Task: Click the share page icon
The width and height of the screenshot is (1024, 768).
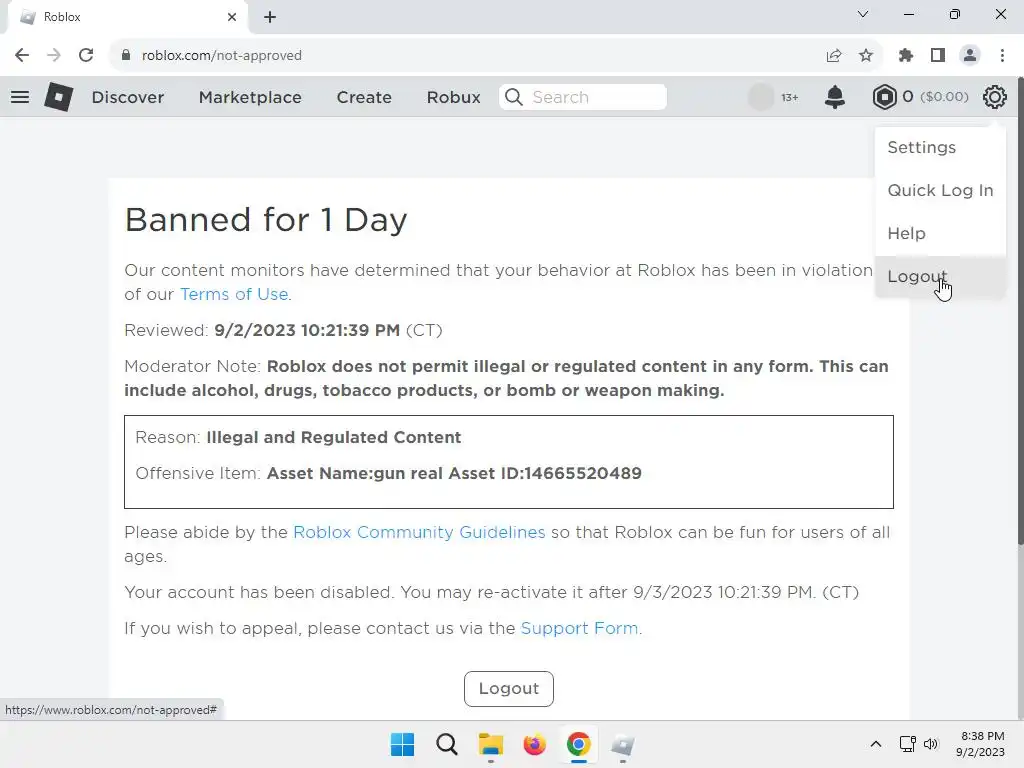Action: click(834, 56)
